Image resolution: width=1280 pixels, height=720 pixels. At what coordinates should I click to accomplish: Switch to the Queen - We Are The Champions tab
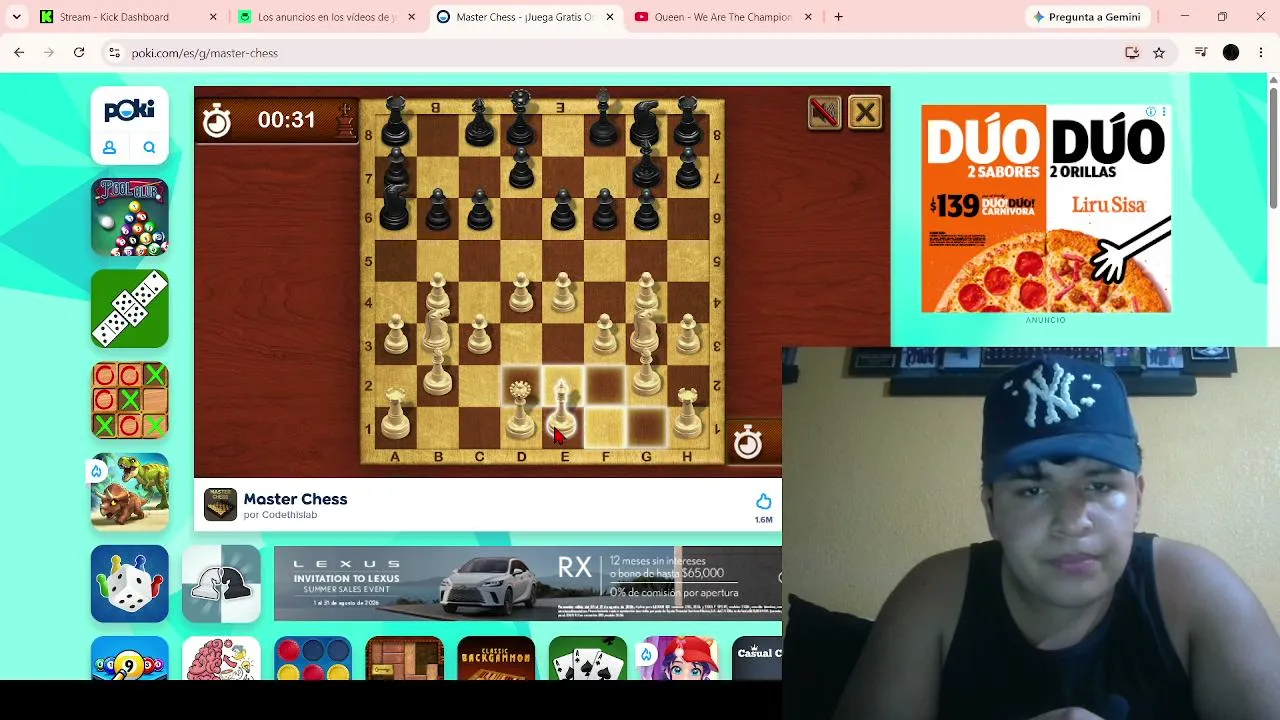tap(723, 17)
